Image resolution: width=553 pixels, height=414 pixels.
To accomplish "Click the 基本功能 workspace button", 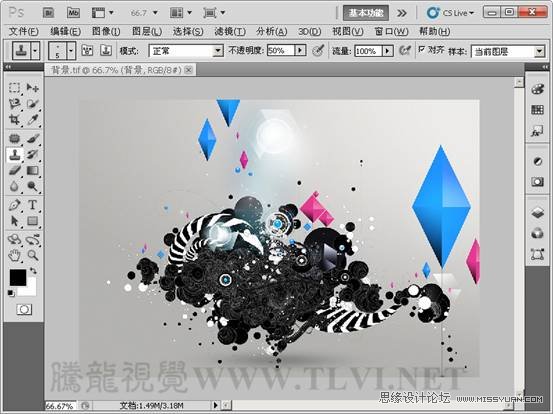I will (x=366, y=13).
